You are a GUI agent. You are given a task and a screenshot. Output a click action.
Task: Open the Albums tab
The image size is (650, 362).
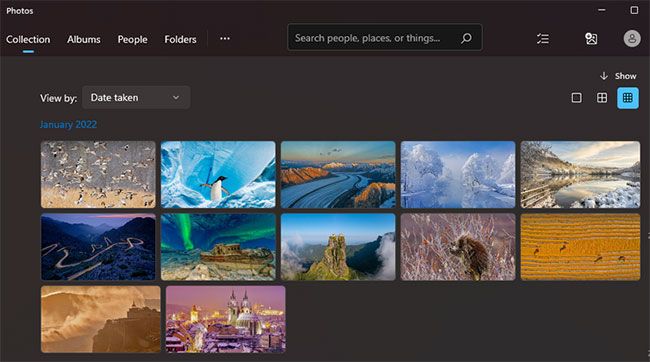84,39
